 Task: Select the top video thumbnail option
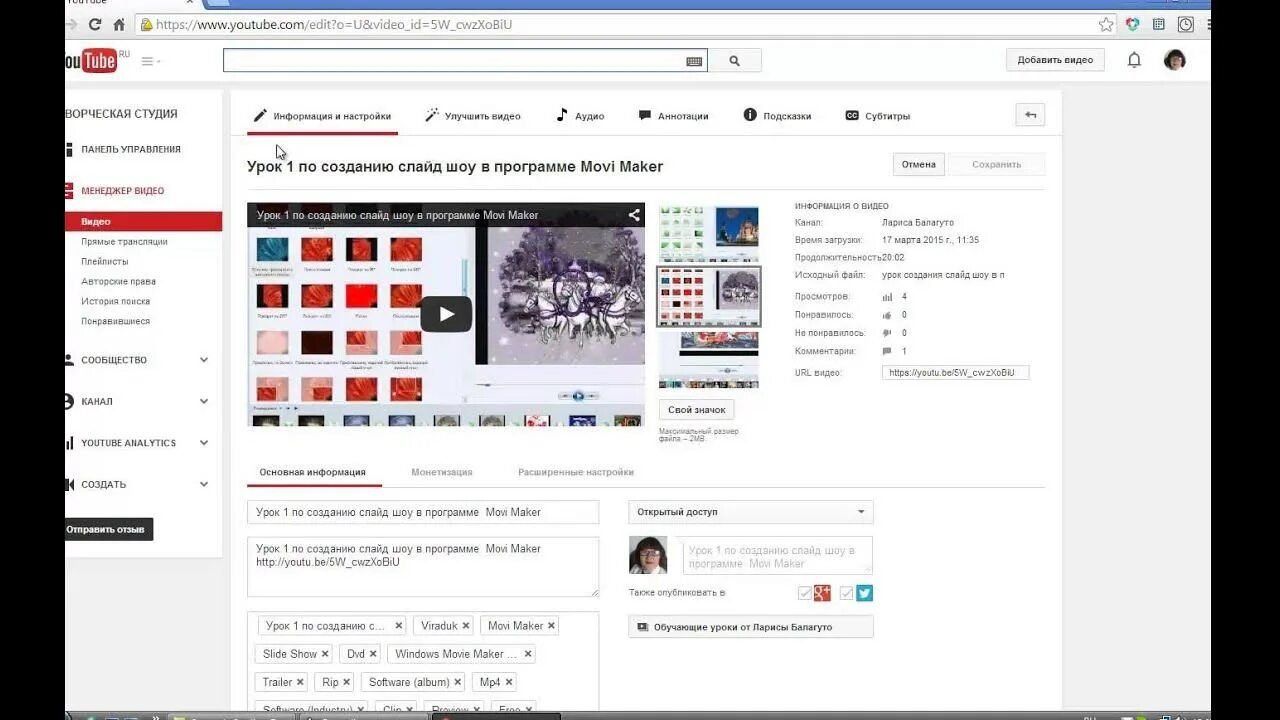point(709,233)
